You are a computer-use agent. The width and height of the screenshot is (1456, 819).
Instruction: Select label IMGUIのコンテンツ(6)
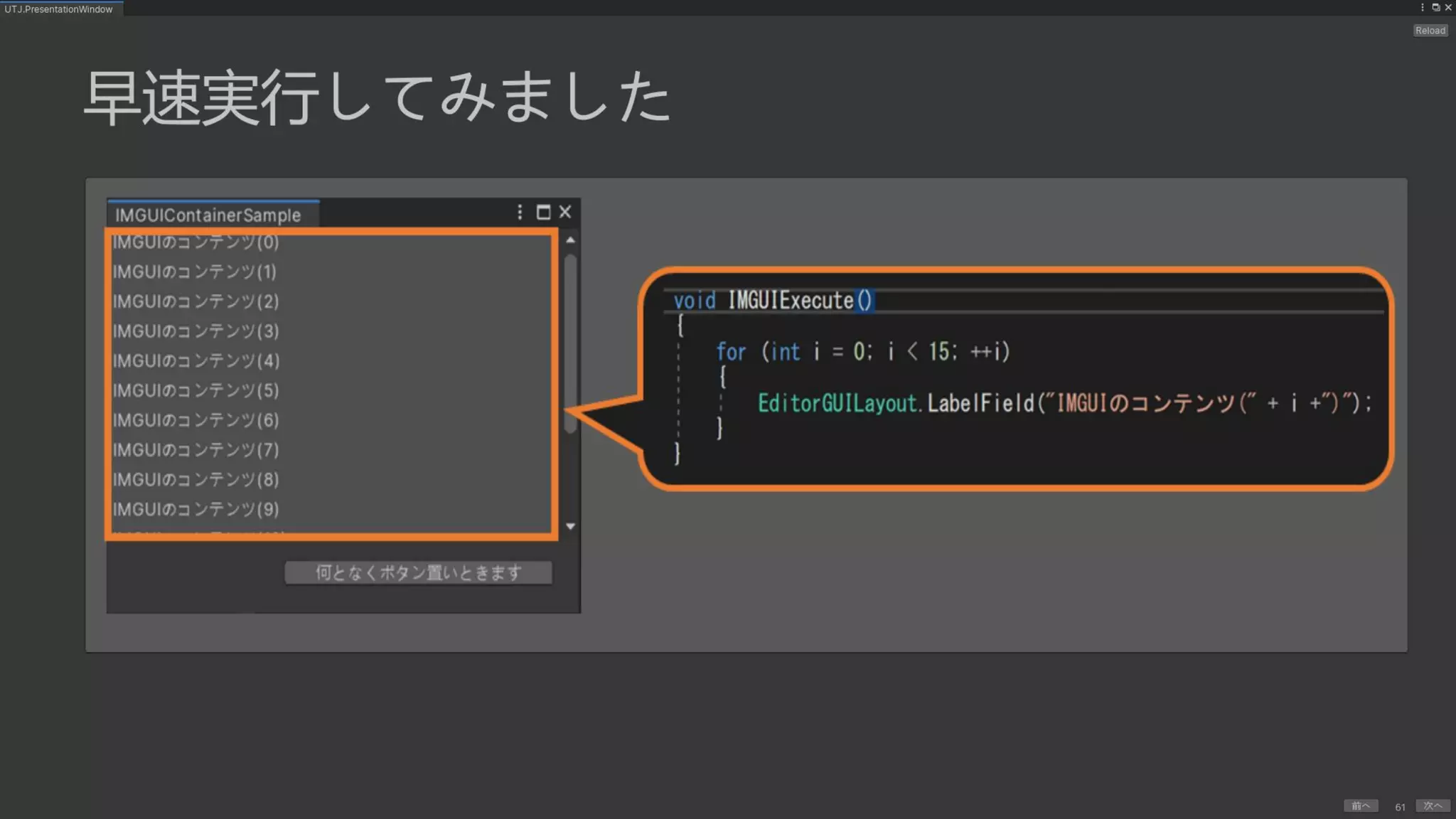coord(196,420)
